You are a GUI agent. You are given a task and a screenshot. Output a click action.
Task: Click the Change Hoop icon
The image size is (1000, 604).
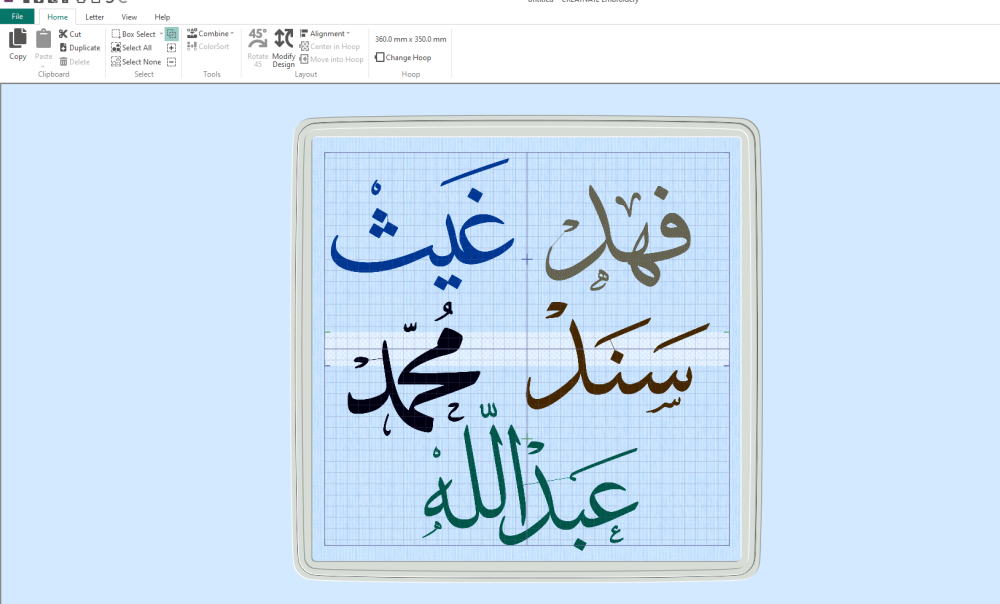coord(379,58)
